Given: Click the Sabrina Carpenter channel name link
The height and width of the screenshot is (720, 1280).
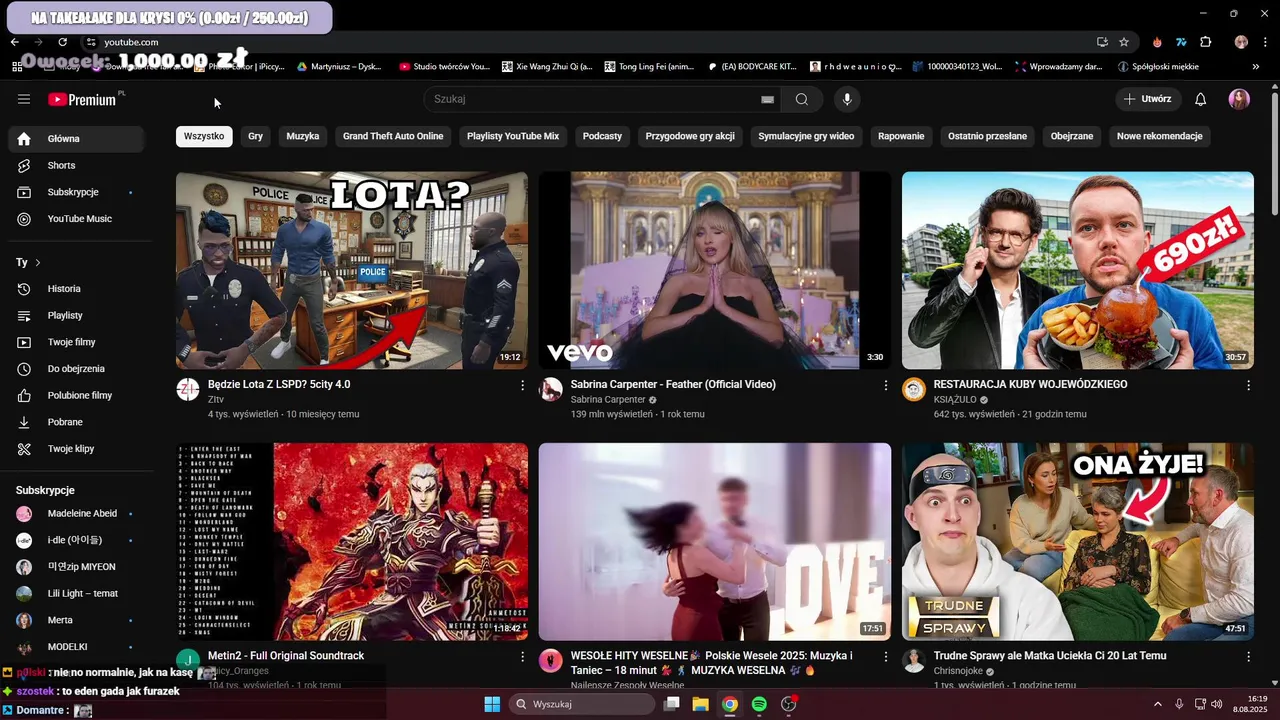Looking at the screenshot, I should point(608,400).
